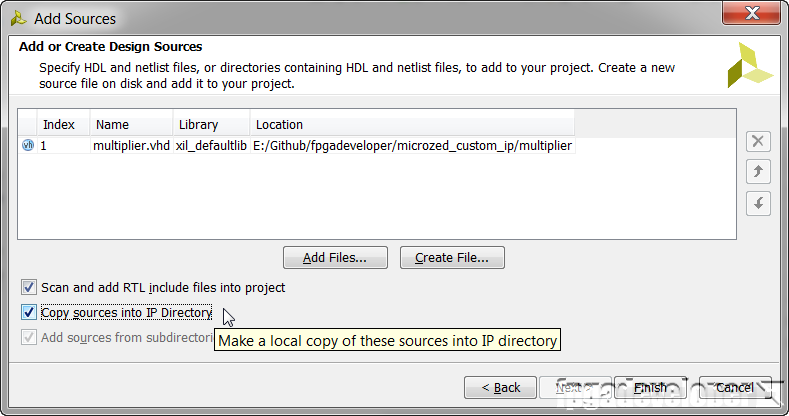Click the Add Files button
789x416 pixels.
tap(334, 258)
